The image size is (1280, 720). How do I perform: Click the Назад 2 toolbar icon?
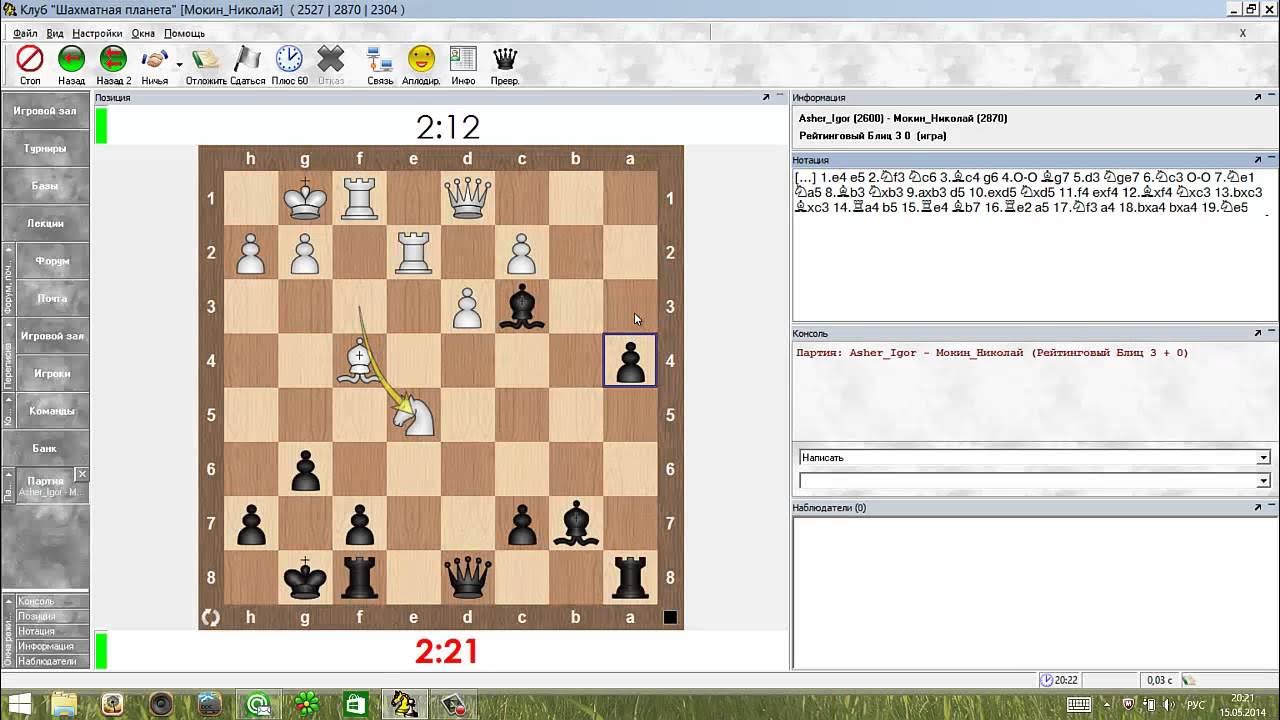point(113,60)
